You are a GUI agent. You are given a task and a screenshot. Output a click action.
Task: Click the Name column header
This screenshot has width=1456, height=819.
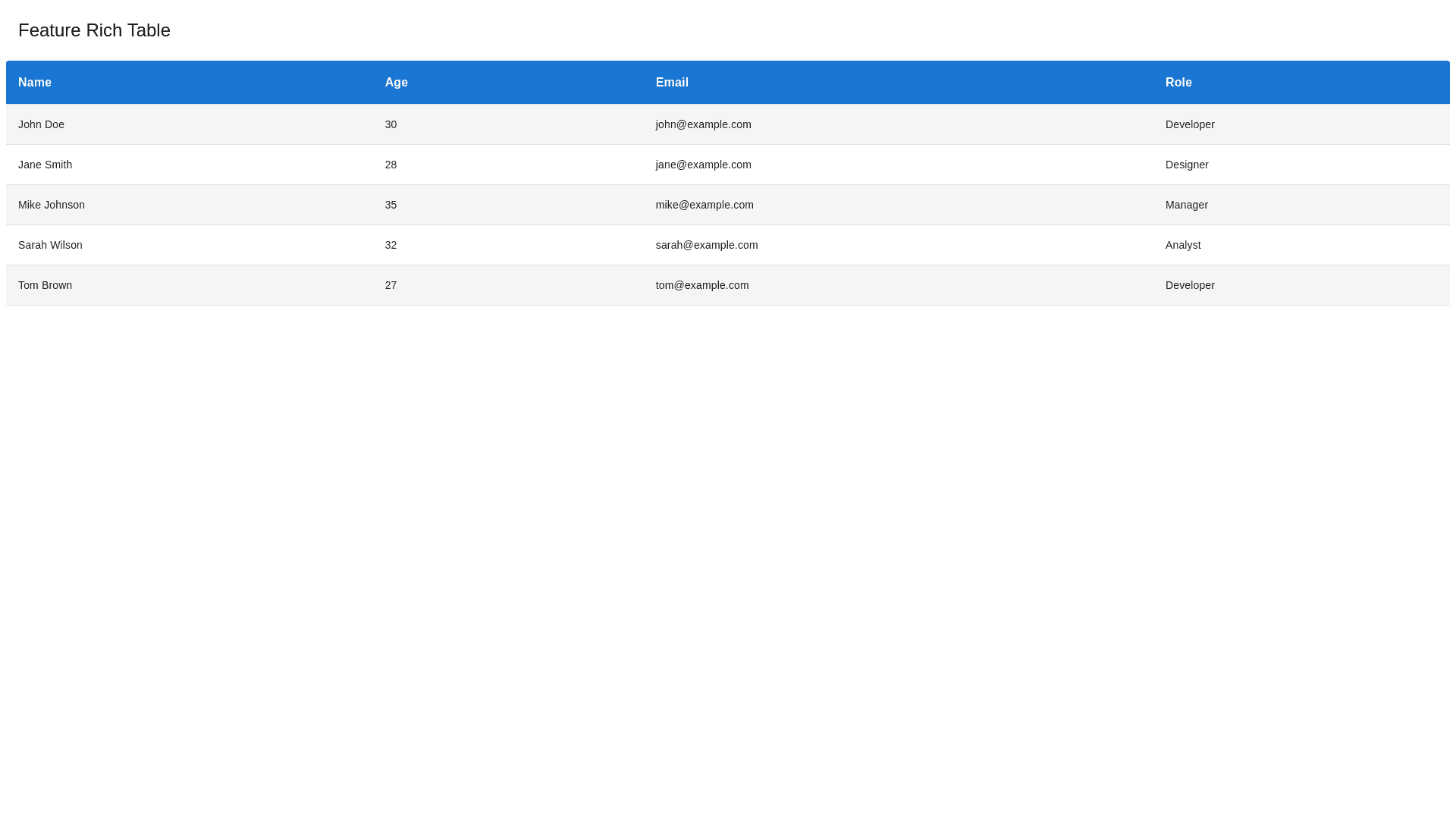point(35,83)
